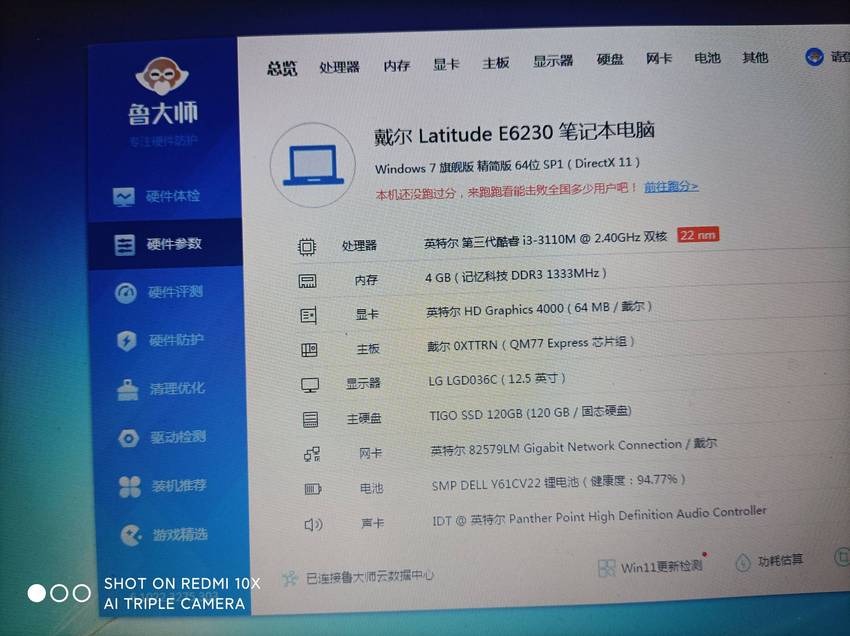Open 功耗估算 button
Image resolution: width=850 pixels, height=636 pixels.
[x=769, y=561]
